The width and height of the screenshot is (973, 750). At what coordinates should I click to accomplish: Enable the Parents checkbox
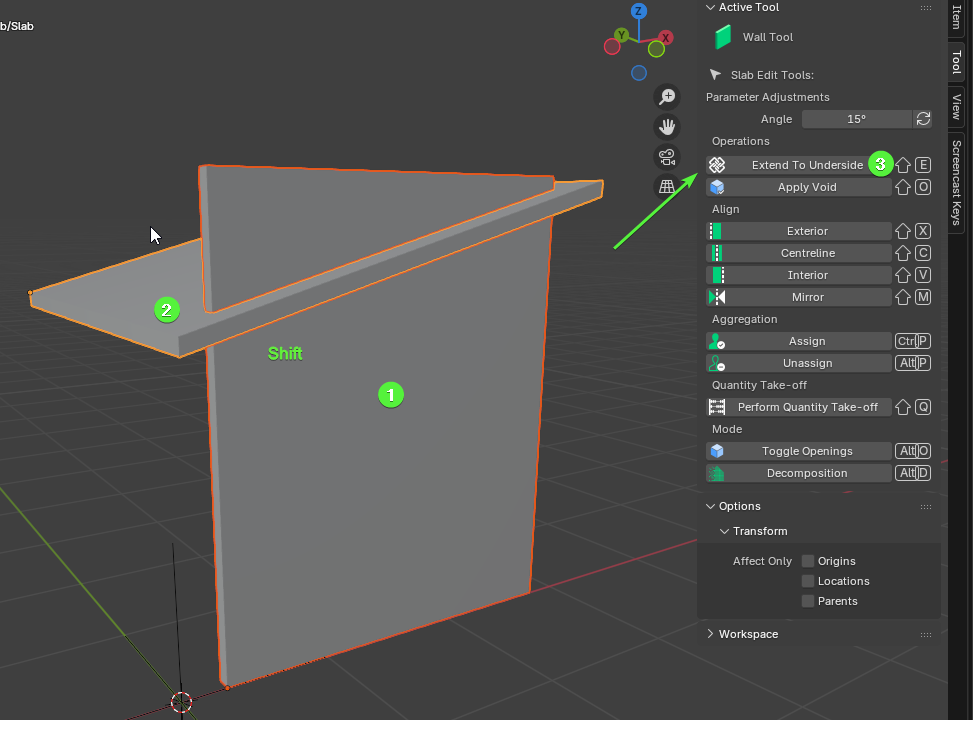click(x=808, y=600)
